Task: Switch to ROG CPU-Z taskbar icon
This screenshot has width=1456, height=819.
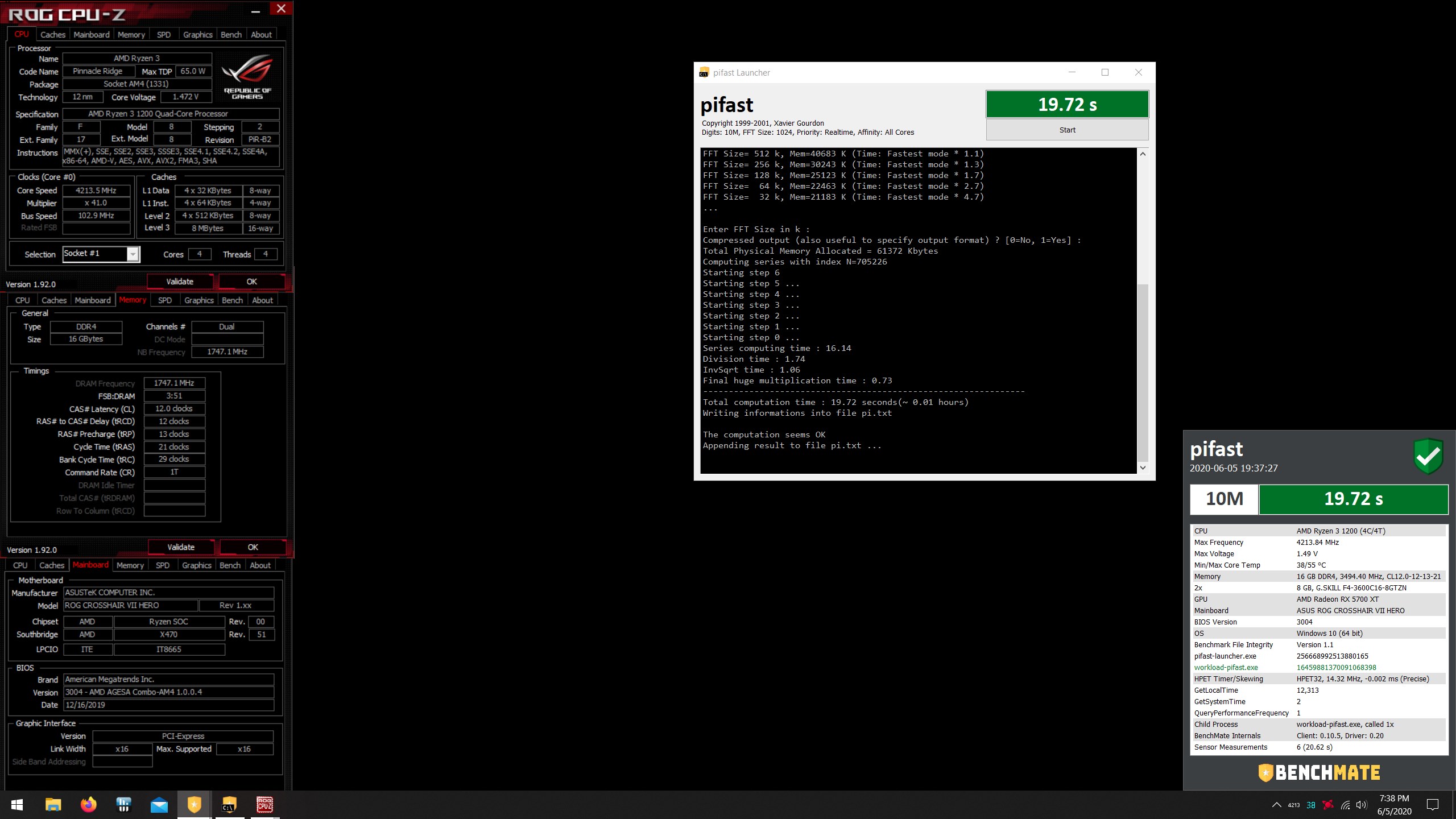Action: pos(264,805)
